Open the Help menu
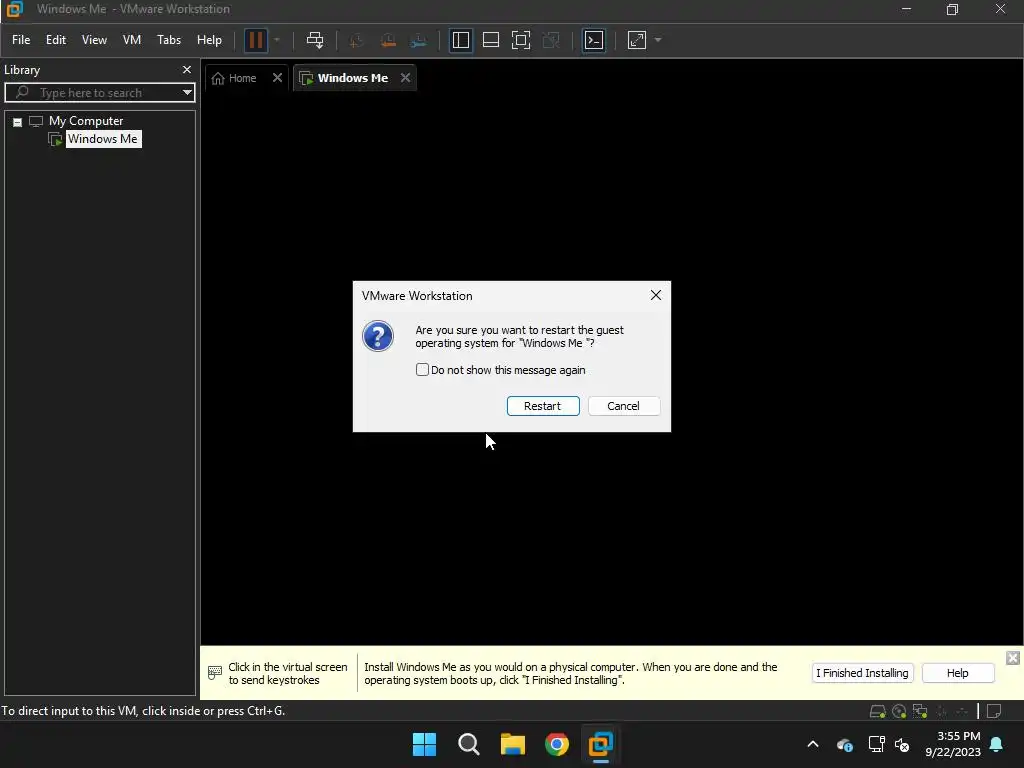 click(209, 40)
